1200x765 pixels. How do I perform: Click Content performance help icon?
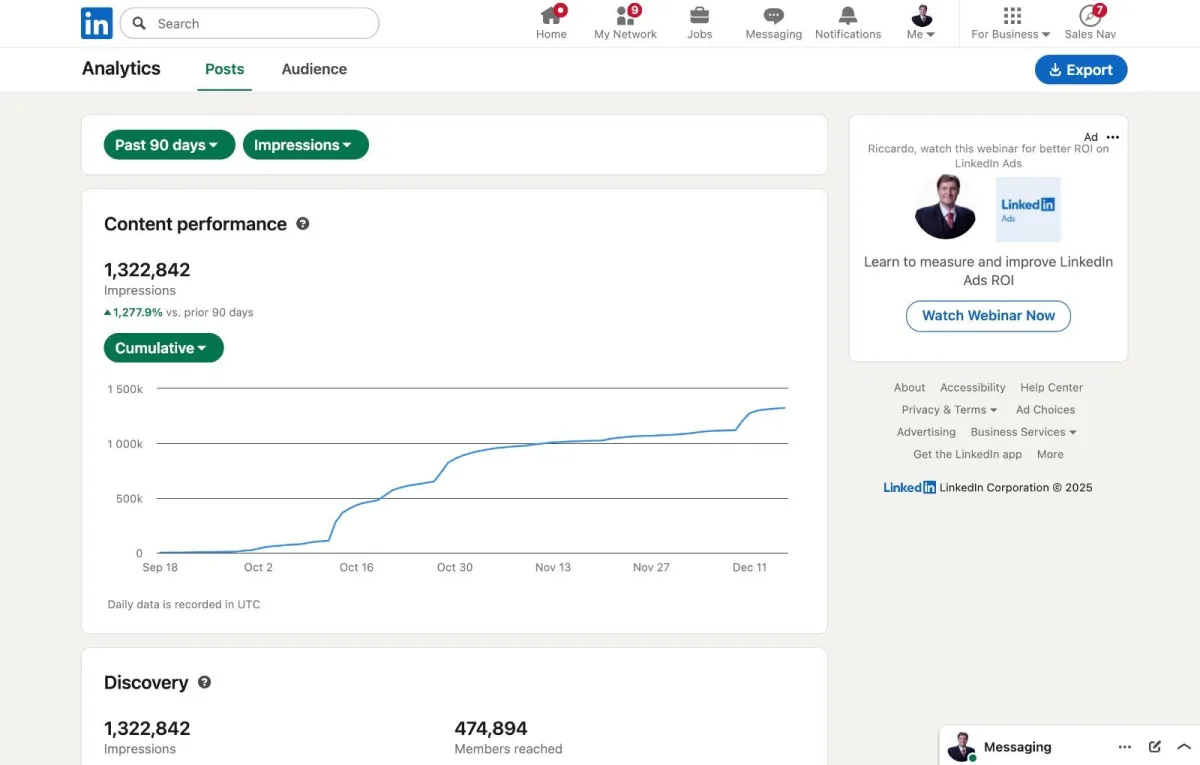click(x=303, y=224)
